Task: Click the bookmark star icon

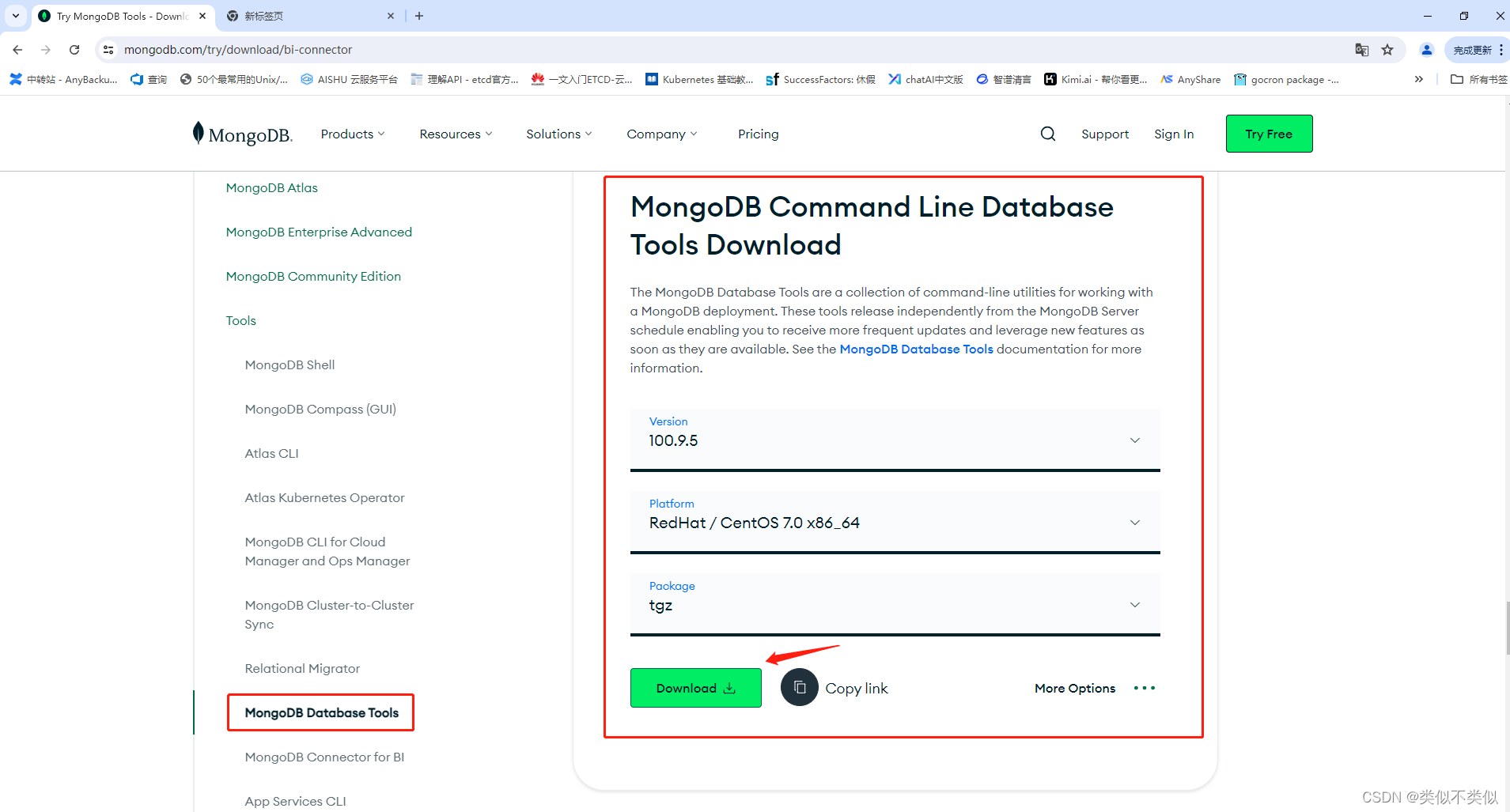Action: click(x=1387, y=49)
